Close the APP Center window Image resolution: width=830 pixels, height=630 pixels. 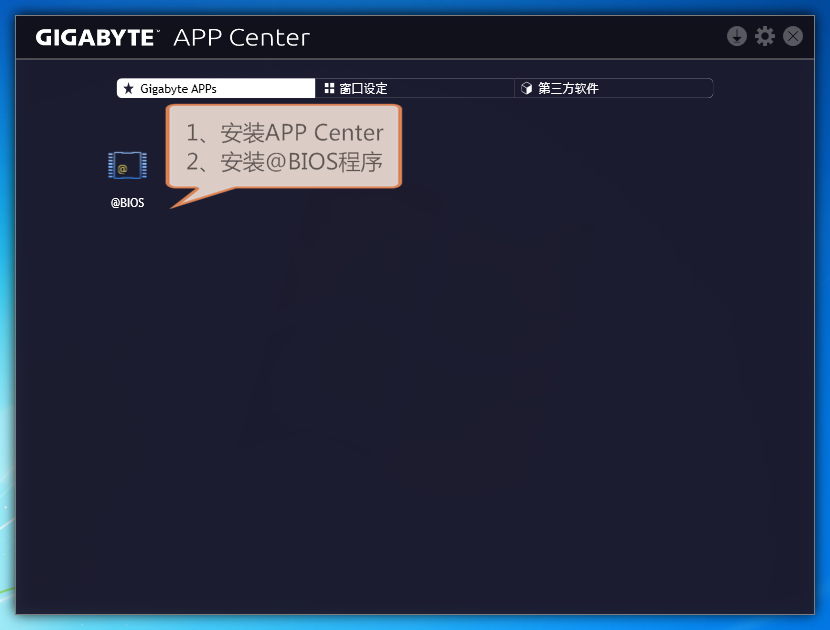point(793,37)
